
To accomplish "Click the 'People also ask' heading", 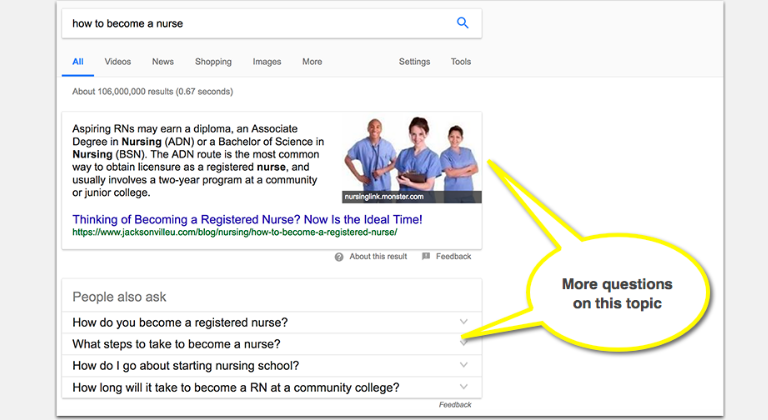I will point(119,297).
